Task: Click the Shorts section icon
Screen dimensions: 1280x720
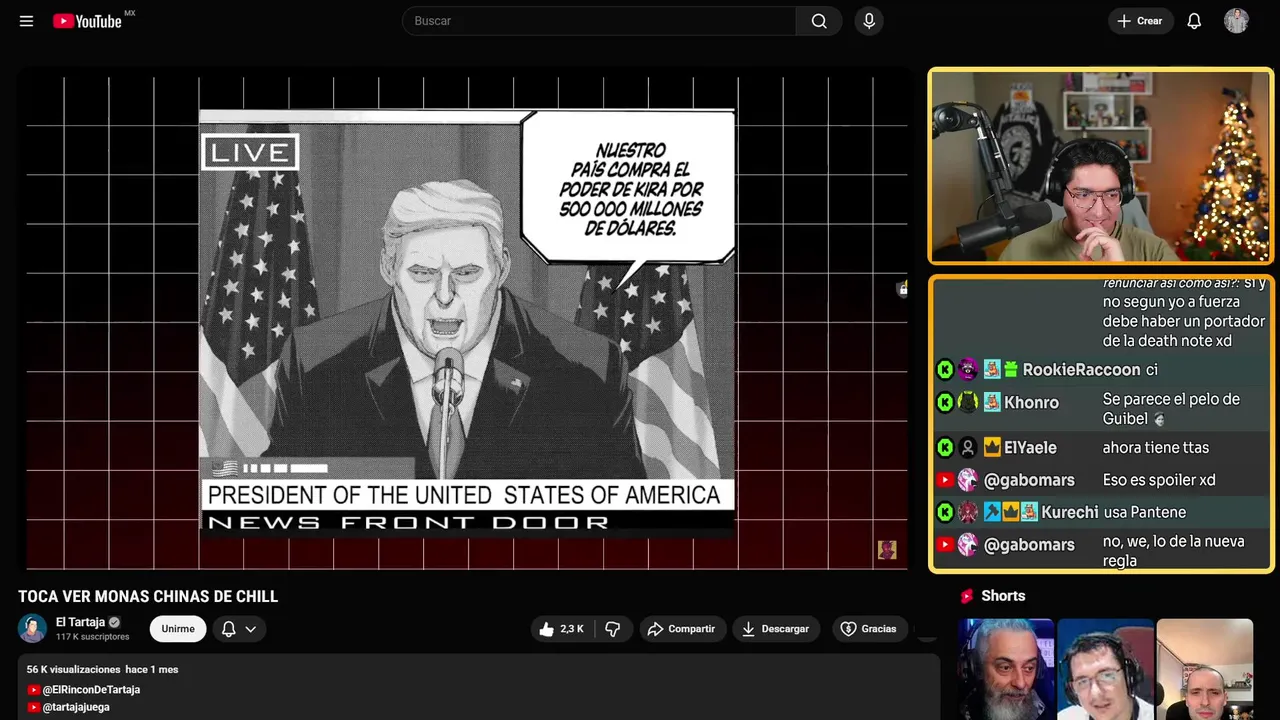Action: [967, 596]
